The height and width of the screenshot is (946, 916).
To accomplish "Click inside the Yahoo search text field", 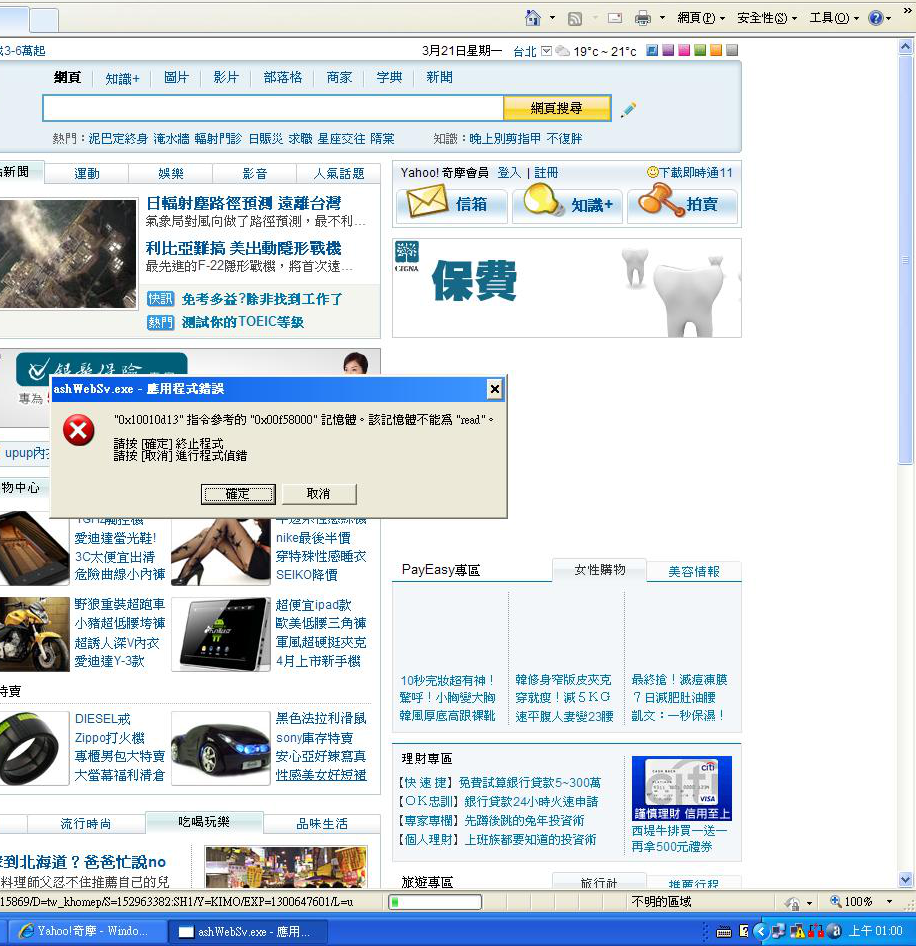I will point(272,108).
